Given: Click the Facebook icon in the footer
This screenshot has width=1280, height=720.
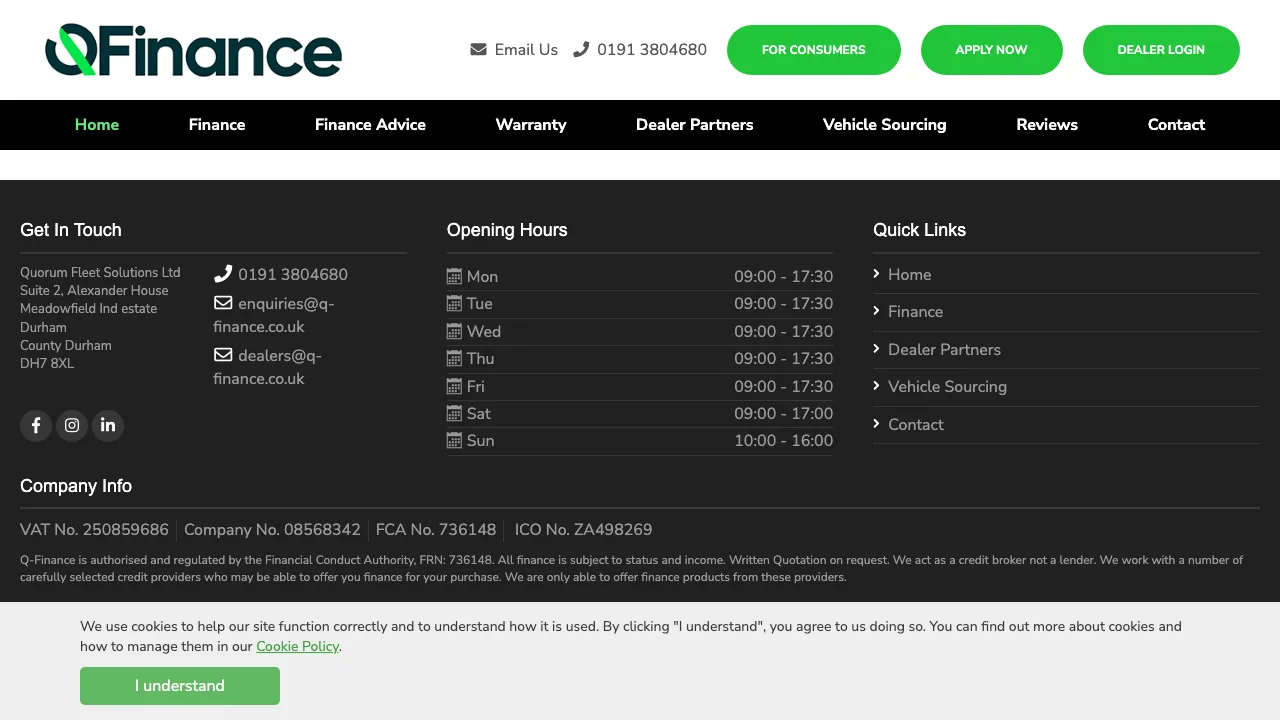Looking at the screenshot, I should [x=36, y=425].
